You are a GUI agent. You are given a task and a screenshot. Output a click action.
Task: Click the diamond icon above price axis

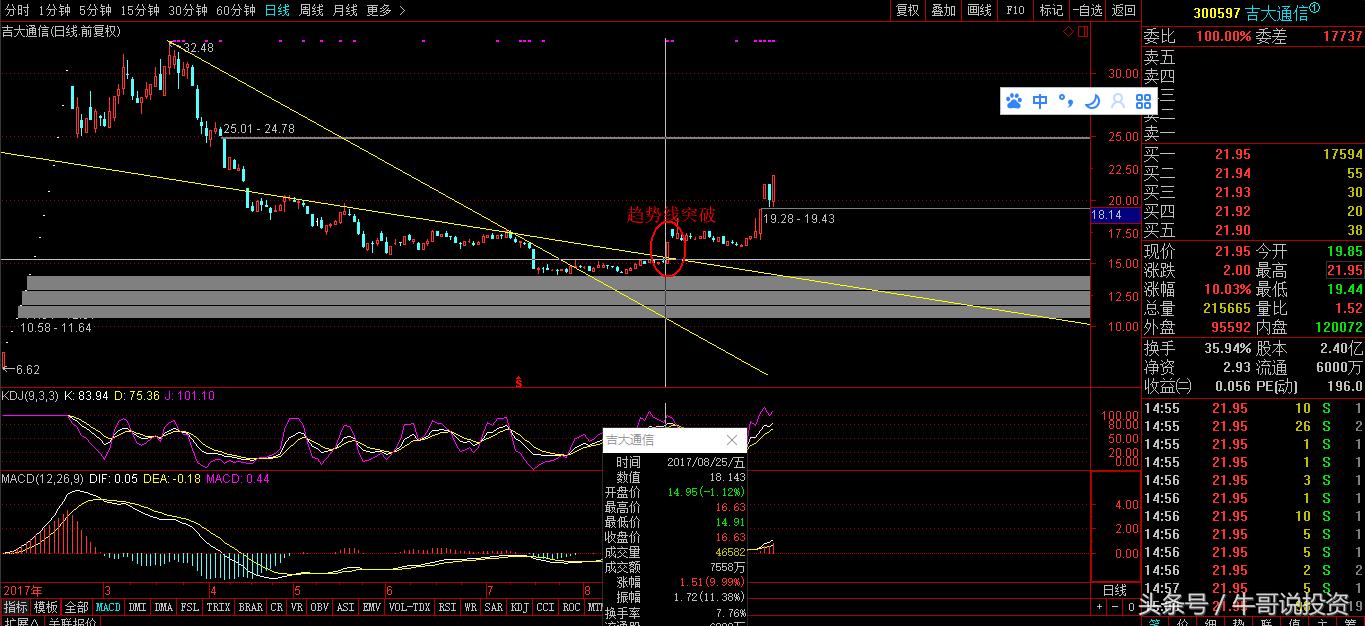tap(1069, 32)
